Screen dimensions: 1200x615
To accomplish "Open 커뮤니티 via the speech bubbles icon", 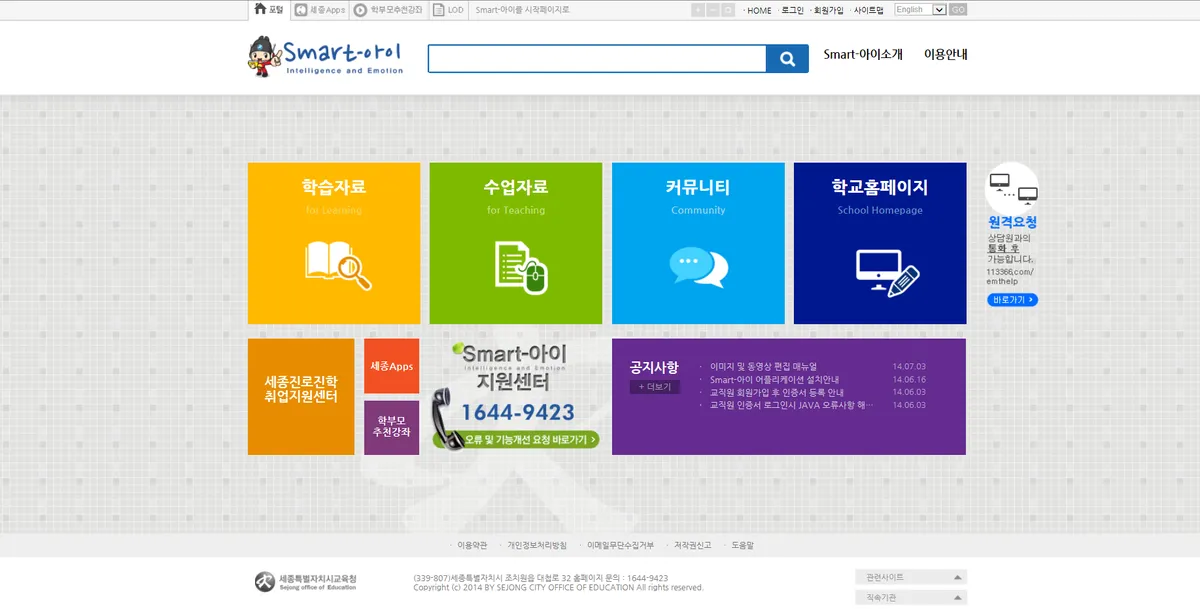I will tap(698, 266).
